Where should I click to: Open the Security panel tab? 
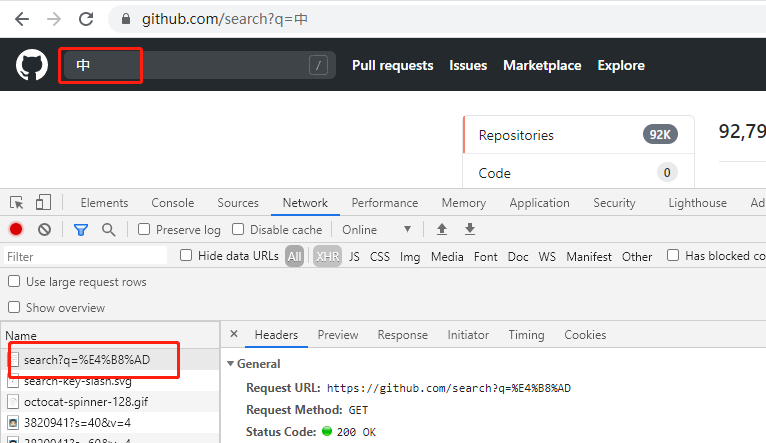point(614,203)
